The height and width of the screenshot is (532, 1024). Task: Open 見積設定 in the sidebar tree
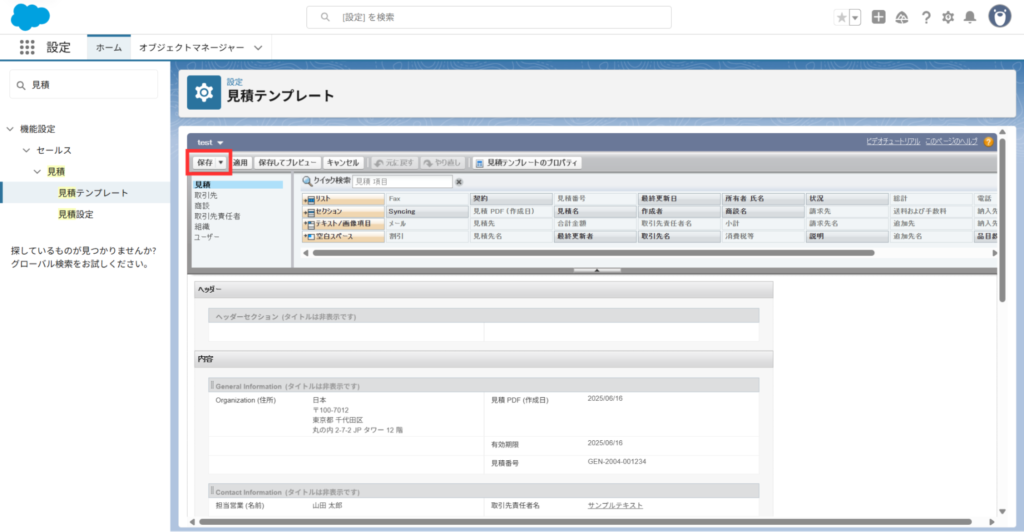point(76,214)
